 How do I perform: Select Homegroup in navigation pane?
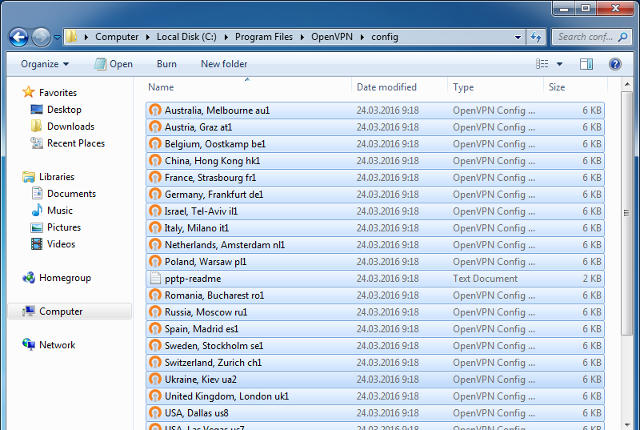click(x=57, y=278)
